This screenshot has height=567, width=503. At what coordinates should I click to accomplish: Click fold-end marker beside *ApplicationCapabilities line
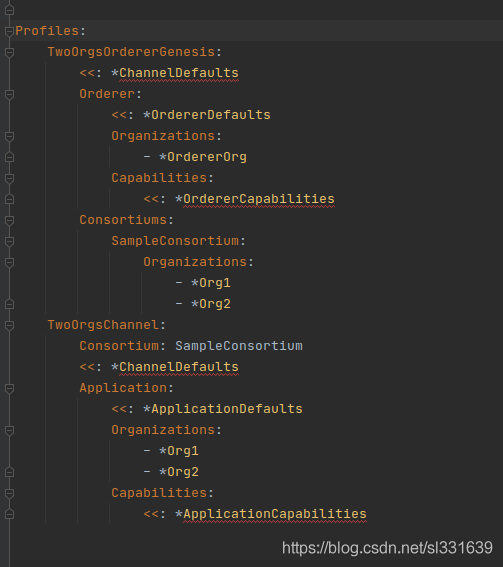point(9,514)
